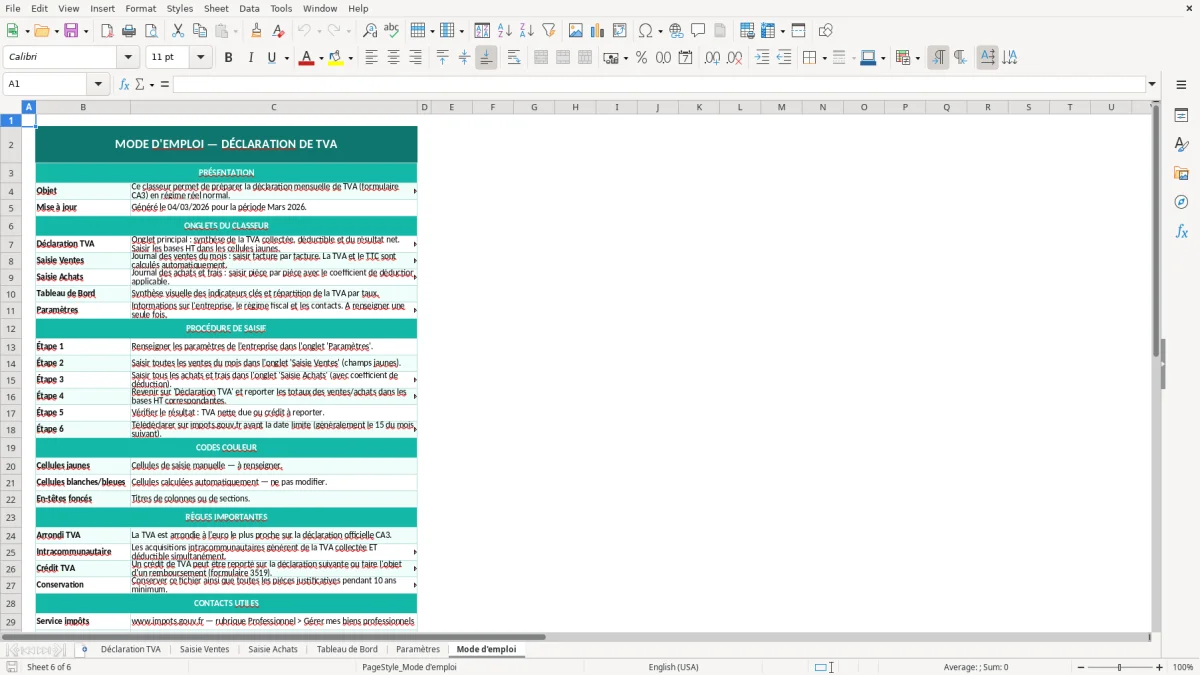The image size is (1200, 675).
Task: Print the spreadsheet
Action: tap(129, 31)
